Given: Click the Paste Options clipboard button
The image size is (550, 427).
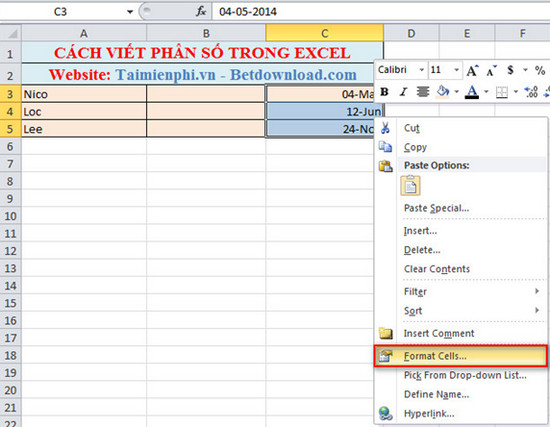Looking at the screenshot, I should tap(410, 186).
